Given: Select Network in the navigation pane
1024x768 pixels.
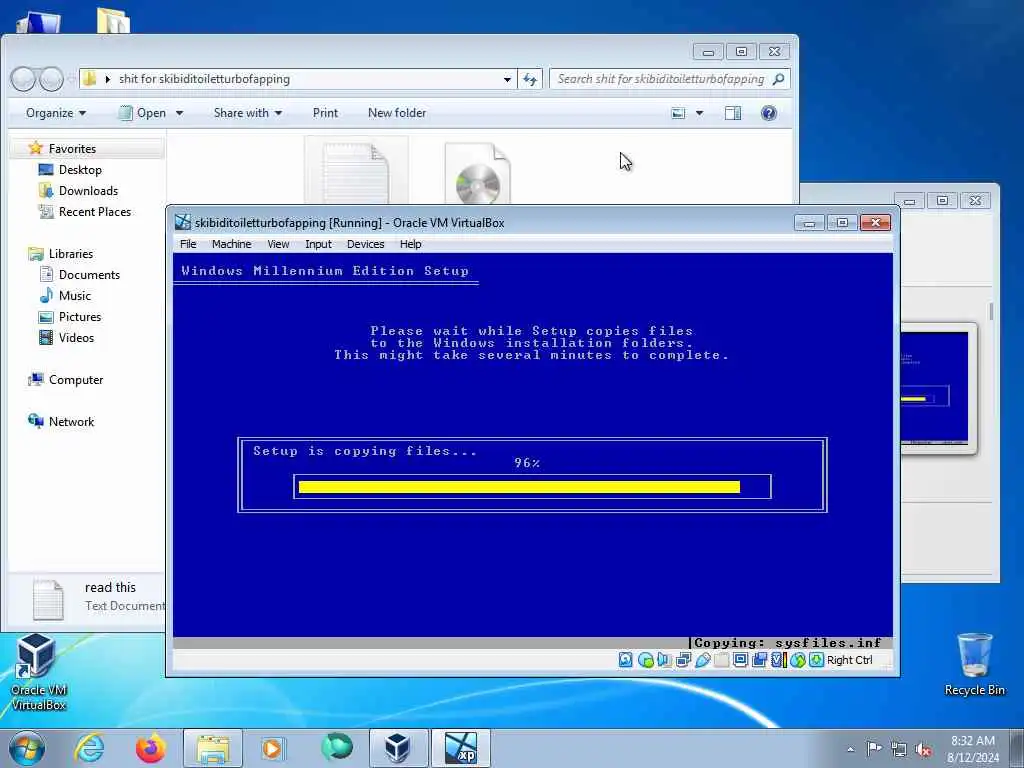Looking at the screenshot, I should coord(71,421).
